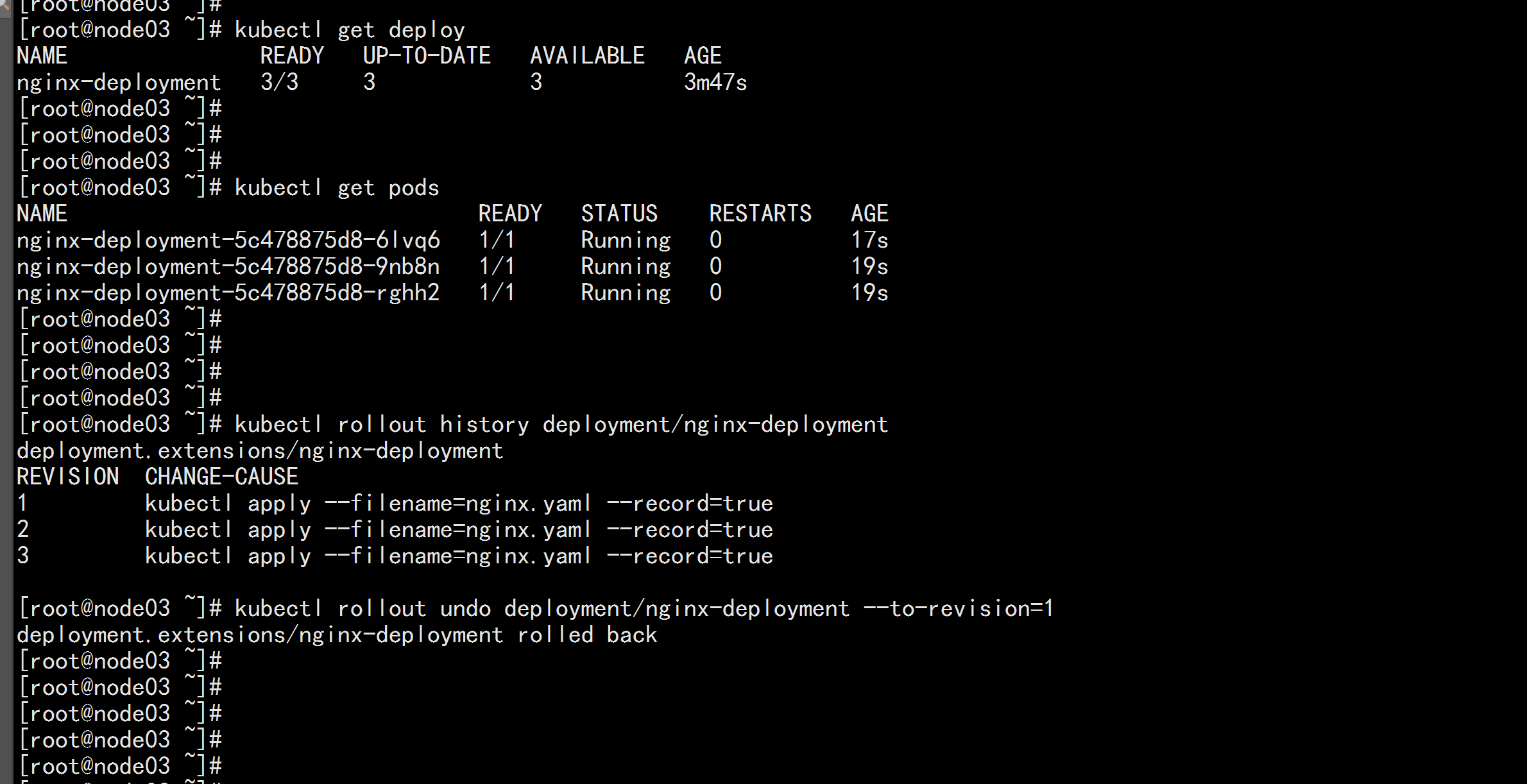
Task: Click the '--to-revision=1' argument
Action: coord(959,608)
